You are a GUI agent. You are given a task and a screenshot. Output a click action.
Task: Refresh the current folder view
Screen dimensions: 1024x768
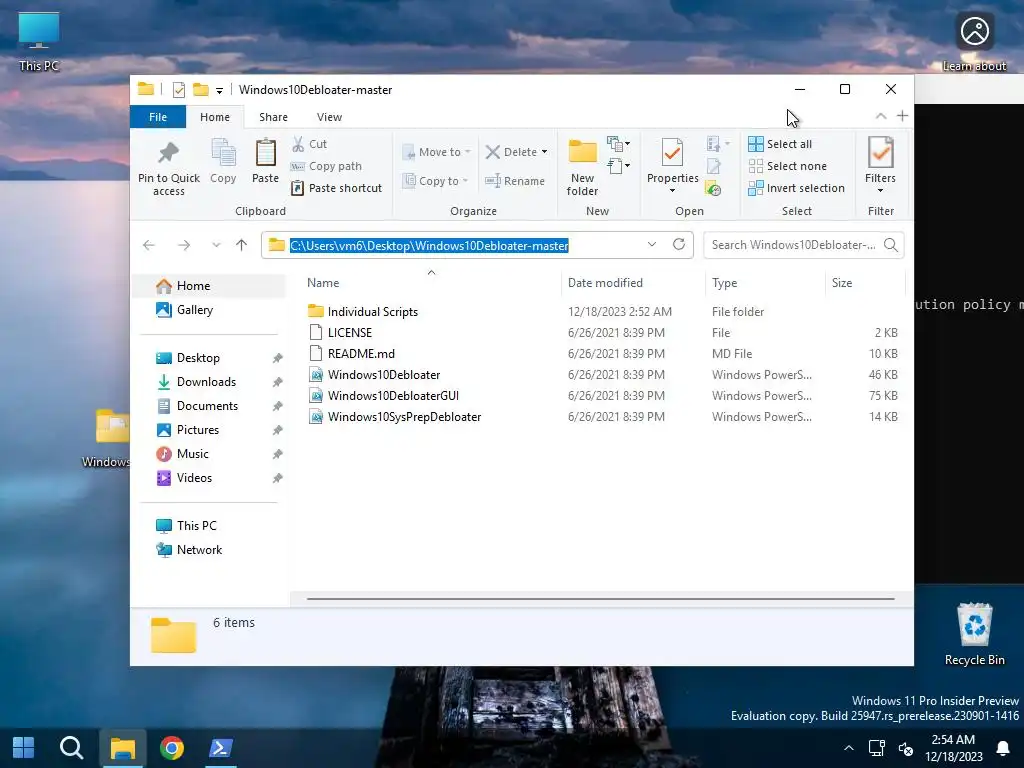coord(679,244)
